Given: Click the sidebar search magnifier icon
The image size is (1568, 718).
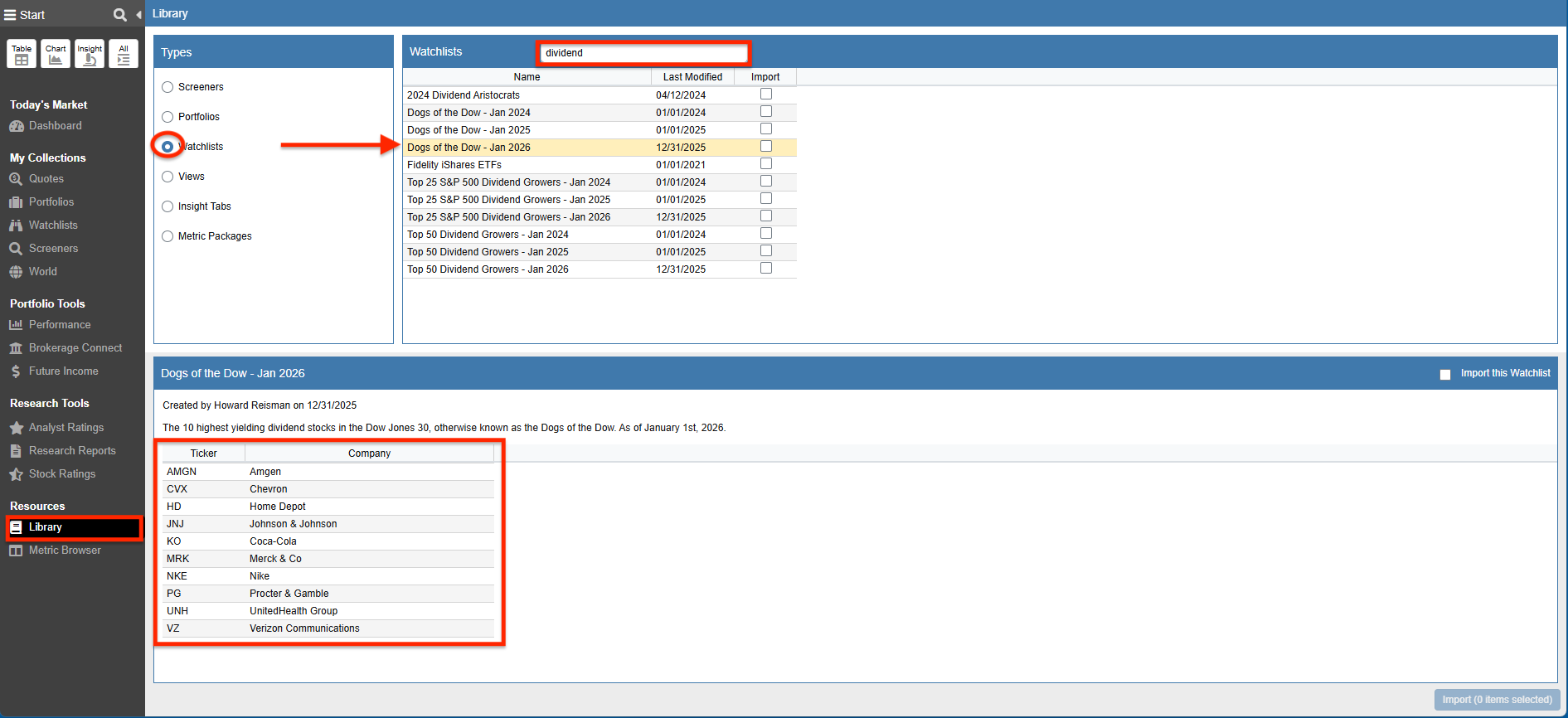Looking at the screenshot, I should 120,15.
